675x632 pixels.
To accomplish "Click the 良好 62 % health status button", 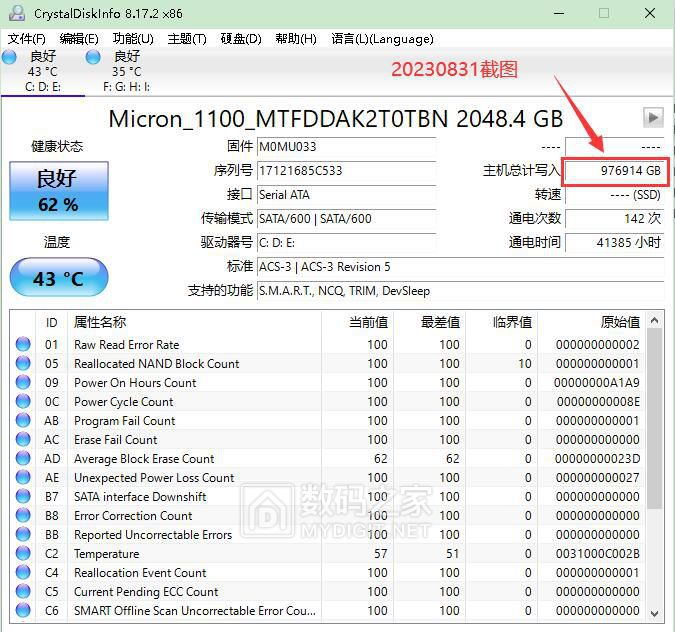I will coord(59,191).
